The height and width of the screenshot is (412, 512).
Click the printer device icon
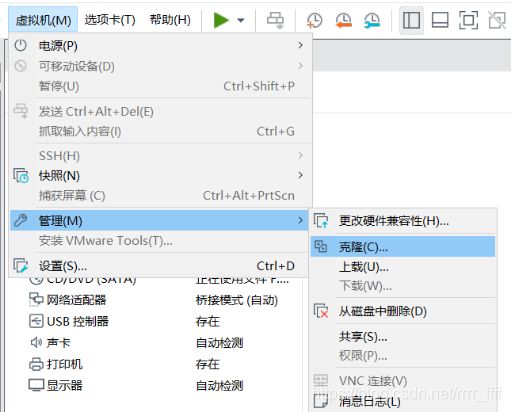(x=36, y=364)
